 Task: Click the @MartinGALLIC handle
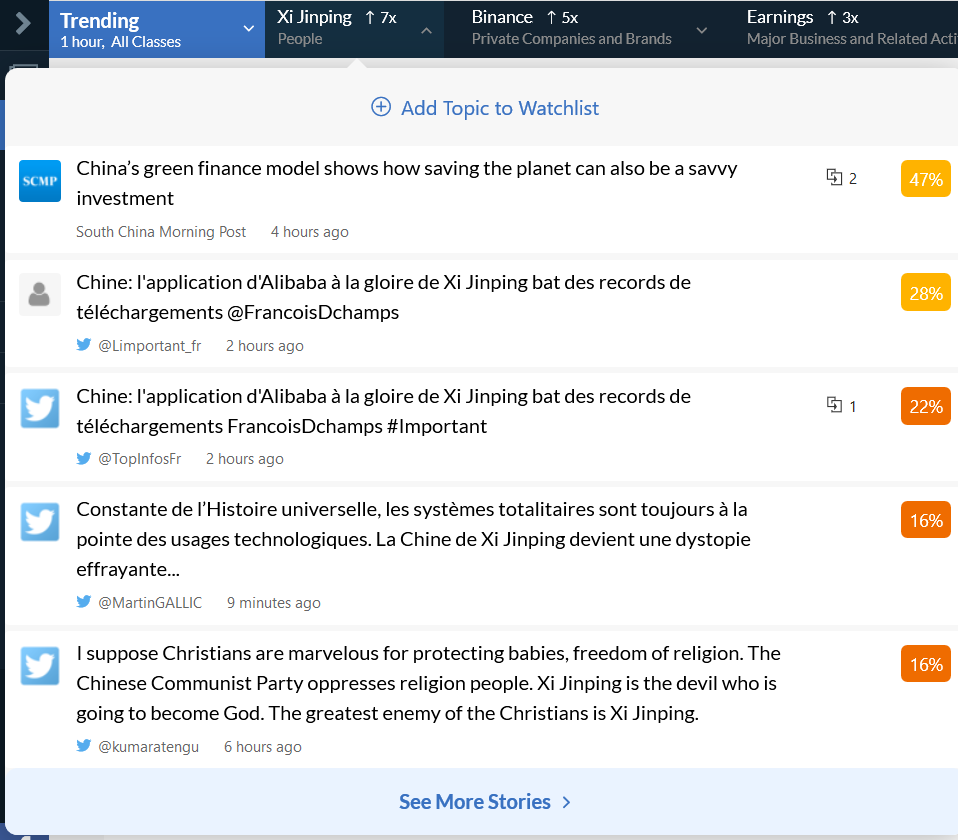pyautogui.click(x=150, y=603)
